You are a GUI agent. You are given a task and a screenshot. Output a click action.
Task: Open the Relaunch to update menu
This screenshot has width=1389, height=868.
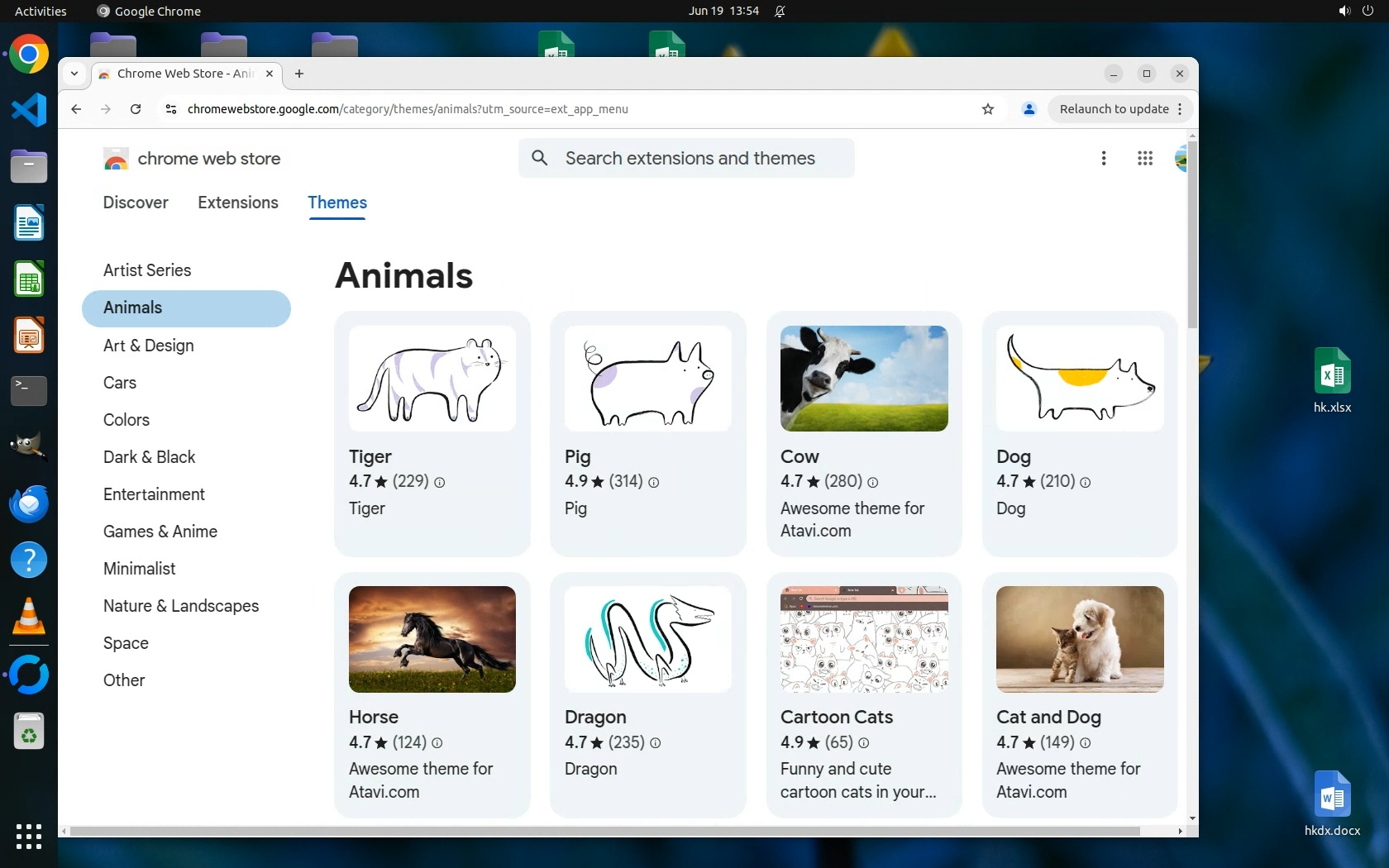[1120, 109]
